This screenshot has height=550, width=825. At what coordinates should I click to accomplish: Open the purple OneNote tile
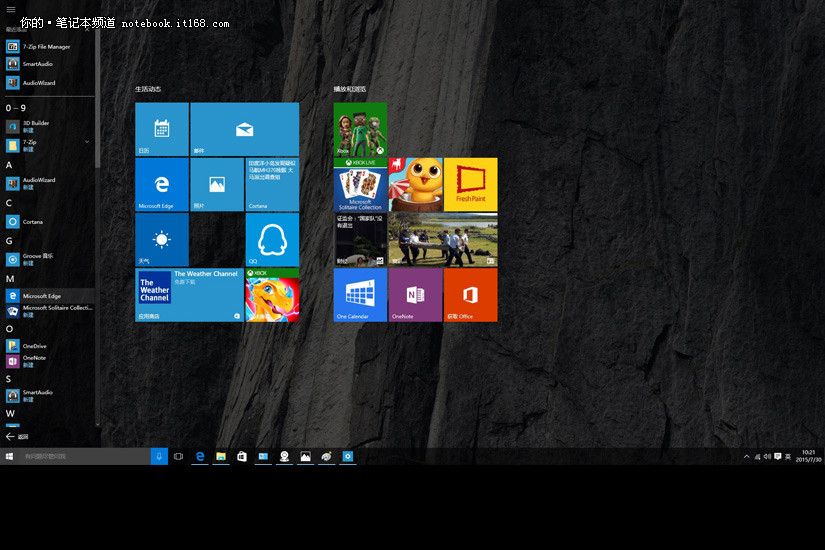click(x=415, y=295)
